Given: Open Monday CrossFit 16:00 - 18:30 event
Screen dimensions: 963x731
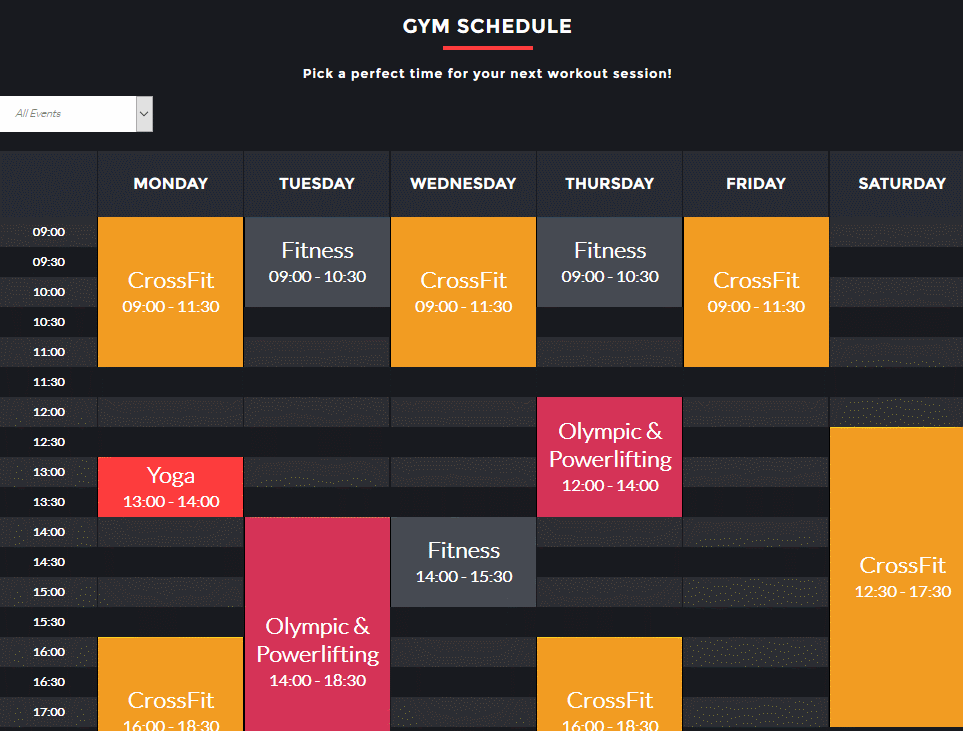Looking at the screenshot, I should [x=171, y=684].
